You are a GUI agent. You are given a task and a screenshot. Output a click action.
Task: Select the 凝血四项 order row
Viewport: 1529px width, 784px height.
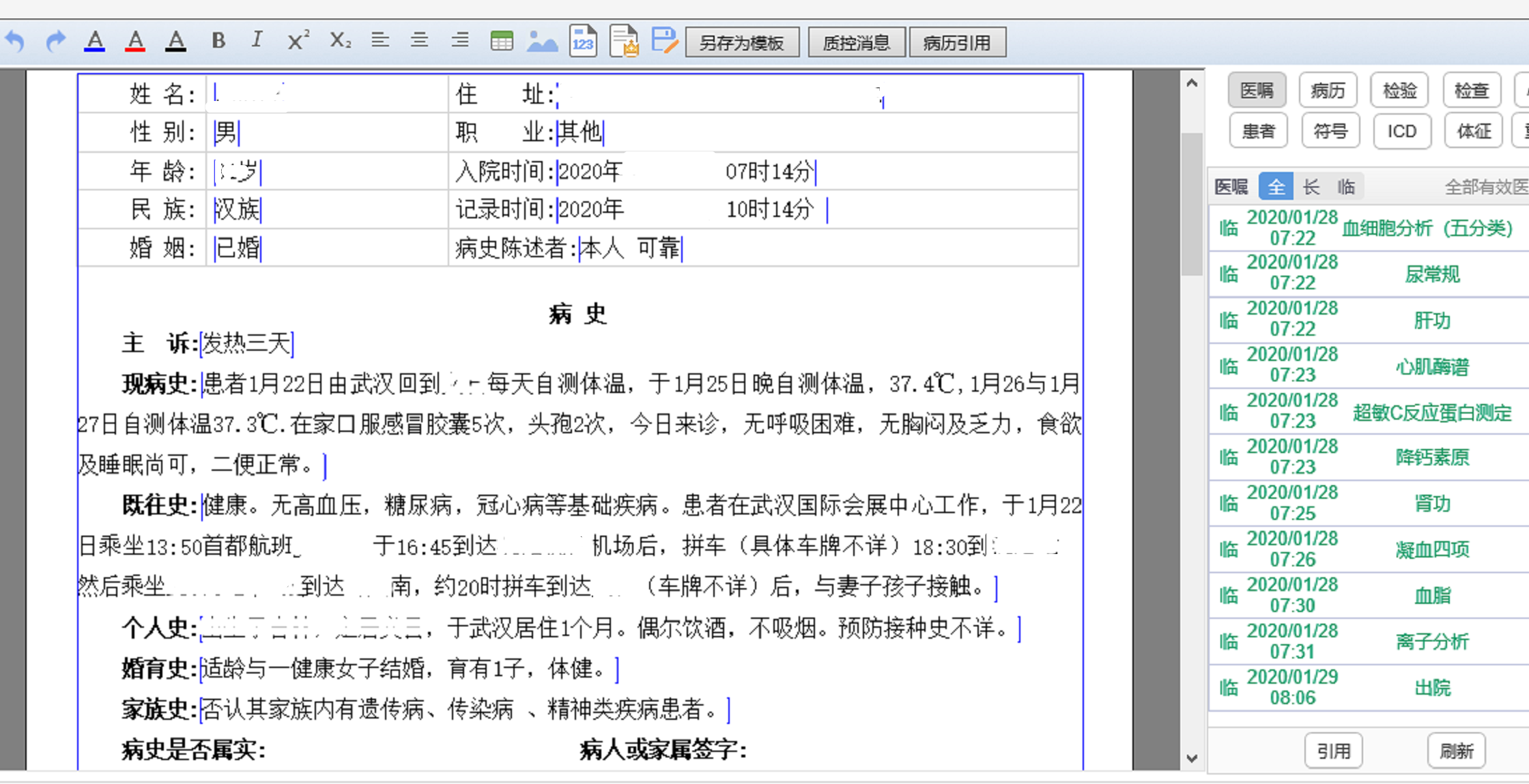tap(1369, 549)
